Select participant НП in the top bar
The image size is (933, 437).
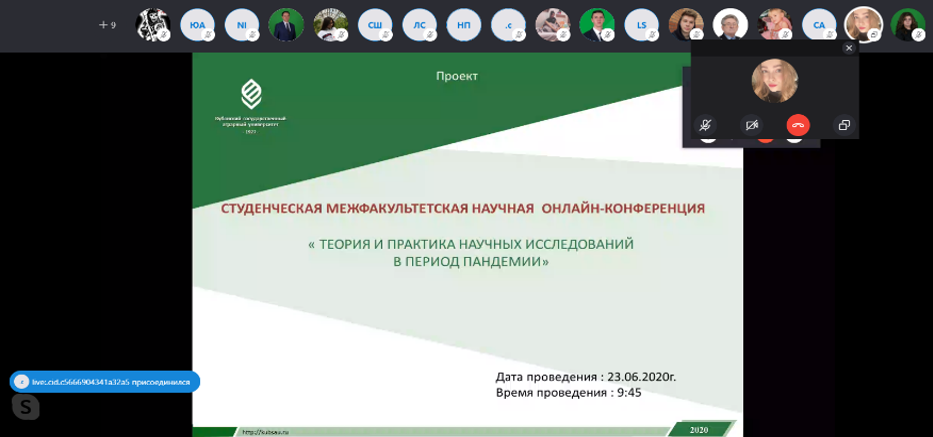(x=463, y=25)
